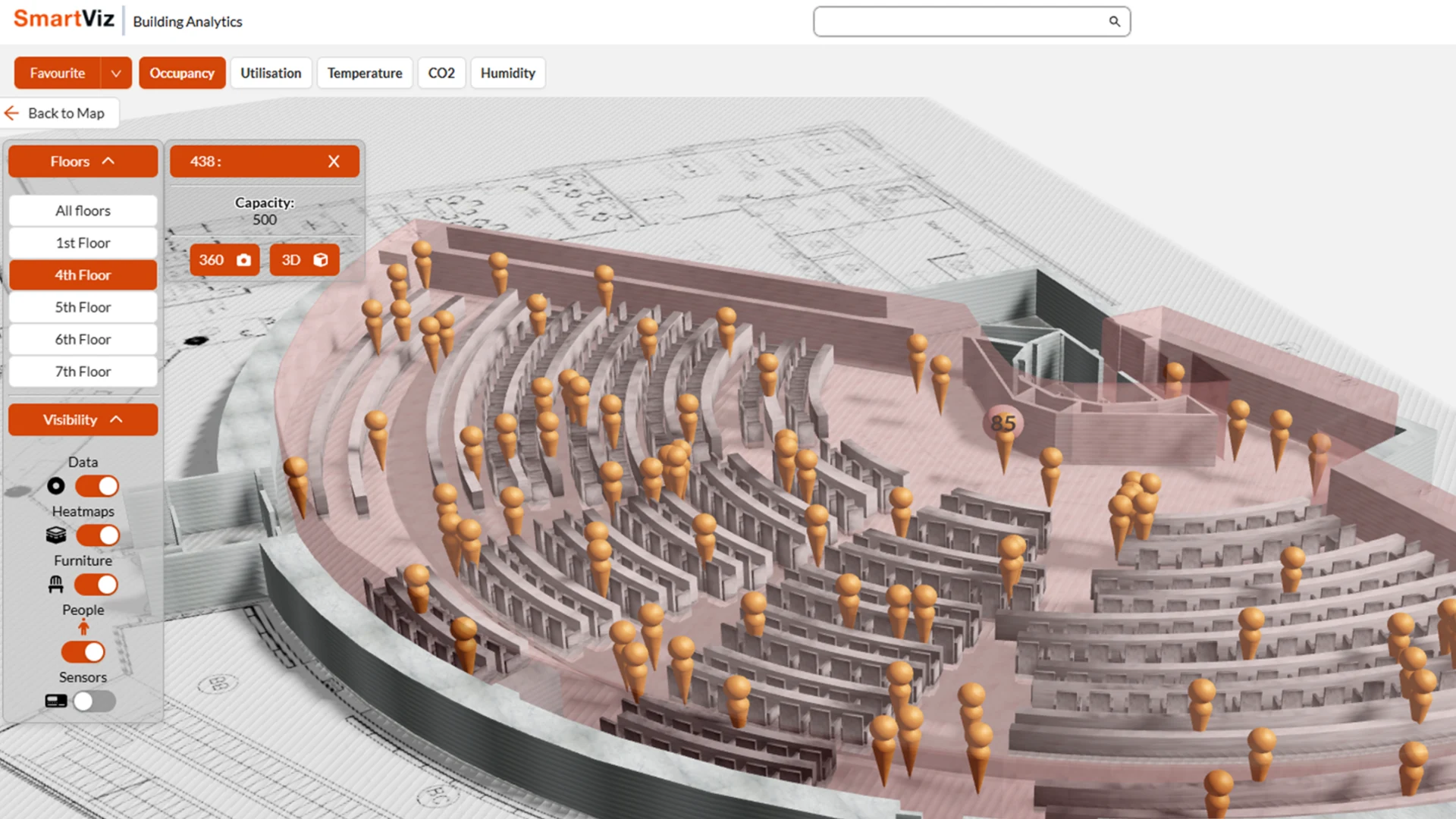
Task: Collapse the Floors panel
Action: click(83, 162)
